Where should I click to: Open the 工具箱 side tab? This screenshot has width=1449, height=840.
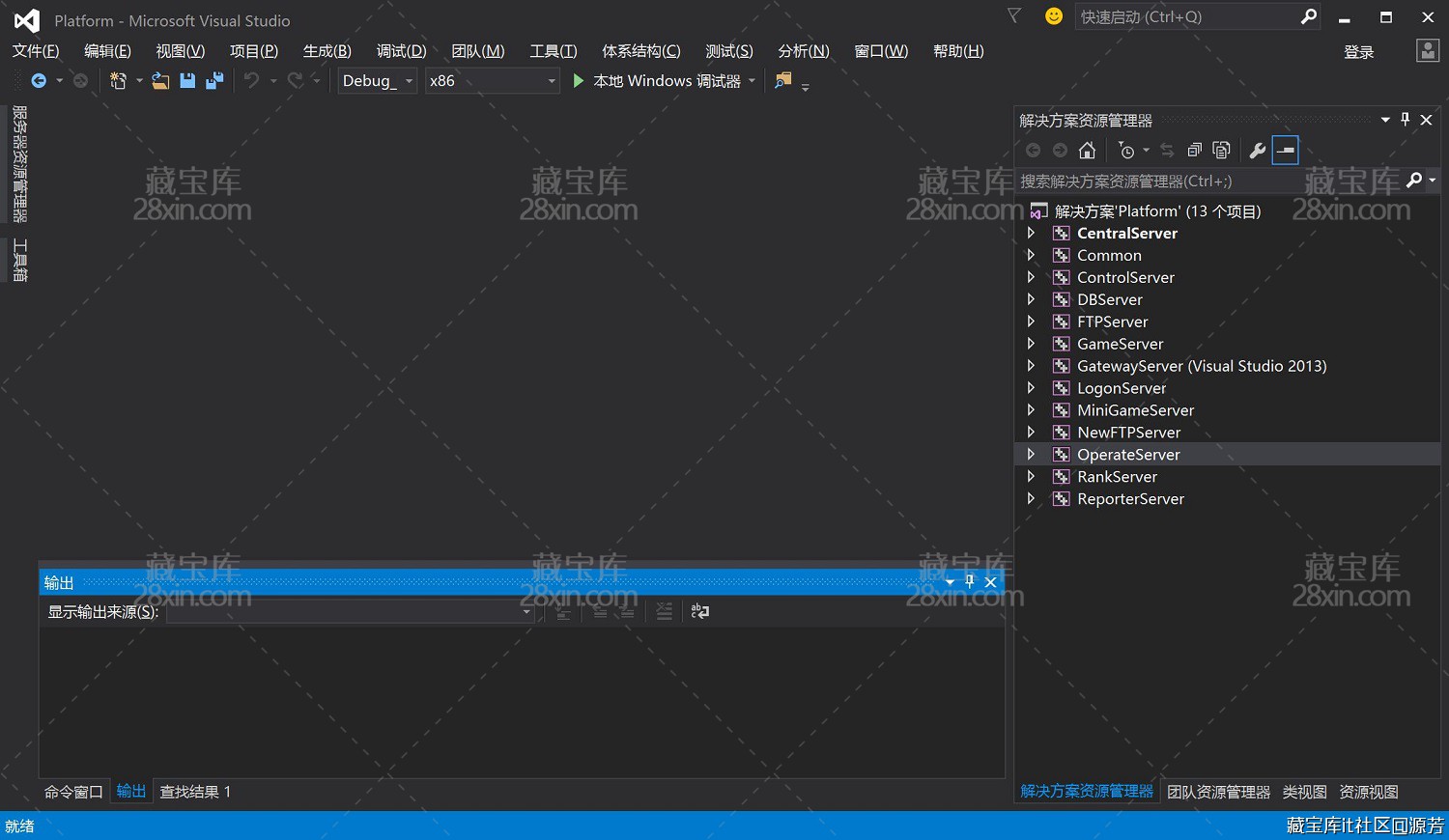point(19,261)
